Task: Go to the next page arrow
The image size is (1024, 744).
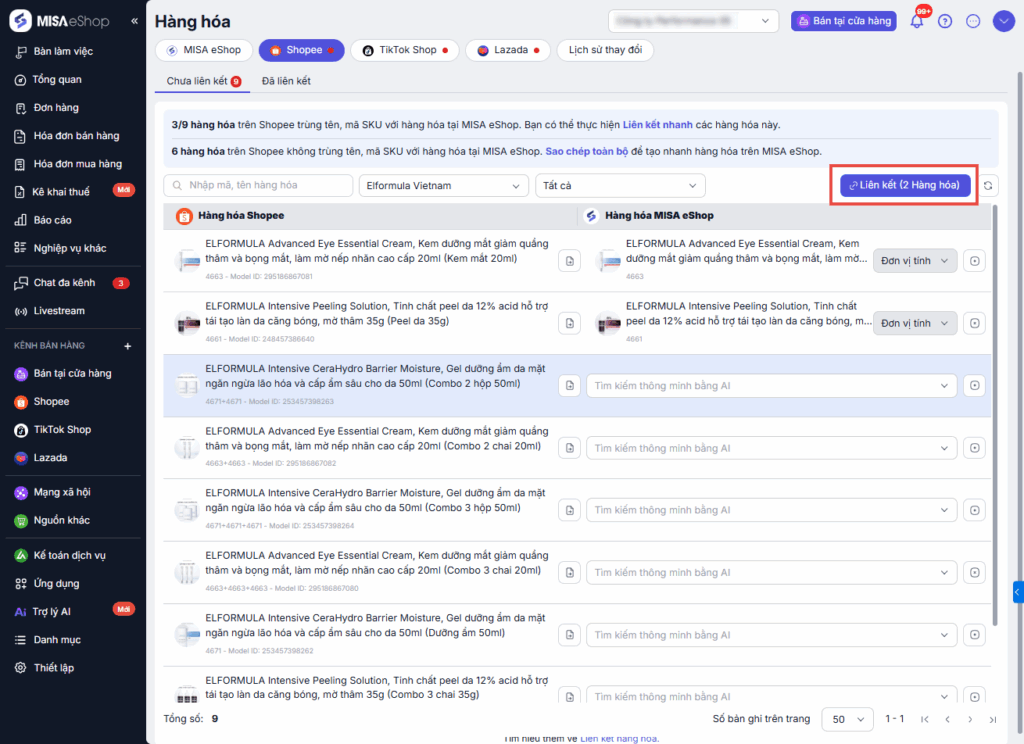Action: [x=970, y=719]
